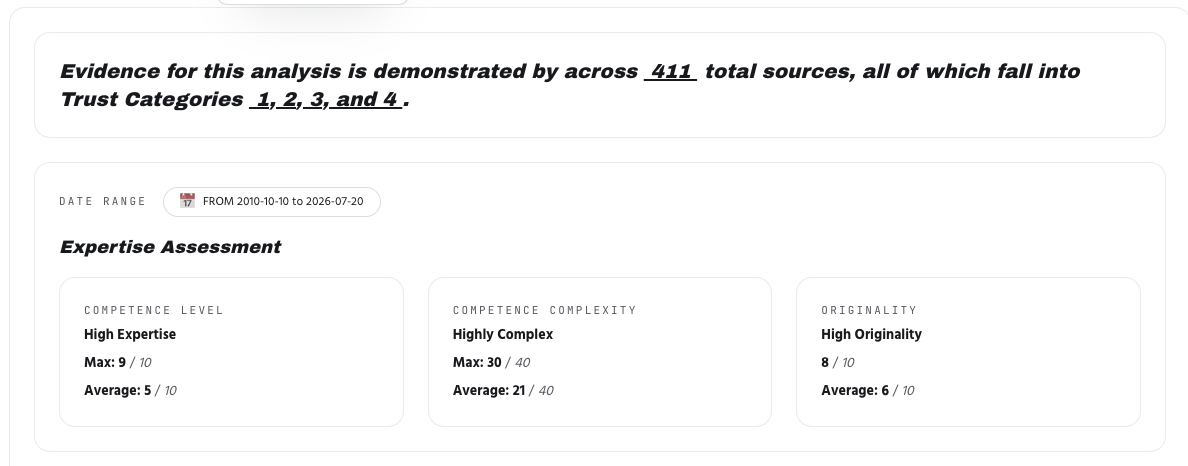Select the Competence Complexity card
This screenshot has height=466, width=1188.
(x=599, y=352)
